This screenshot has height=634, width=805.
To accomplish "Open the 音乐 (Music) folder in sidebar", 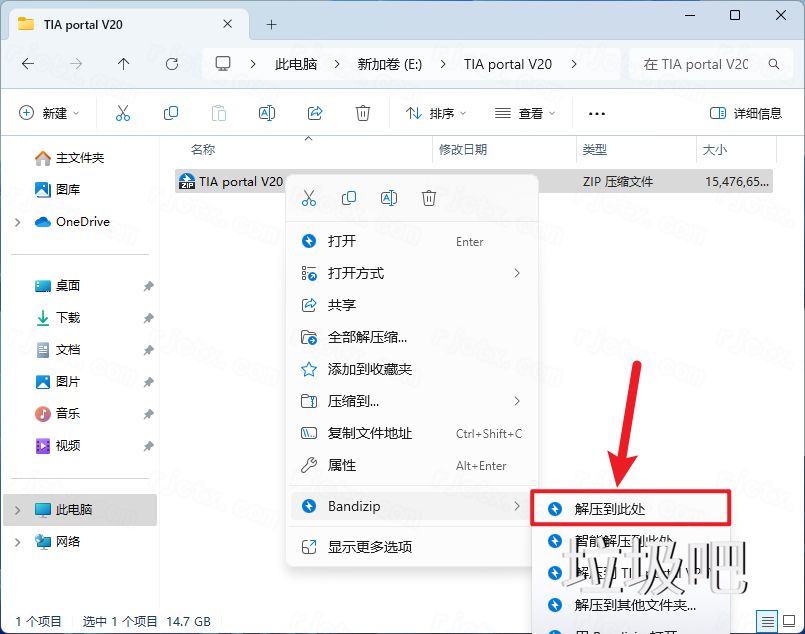I will pos(66,413).
